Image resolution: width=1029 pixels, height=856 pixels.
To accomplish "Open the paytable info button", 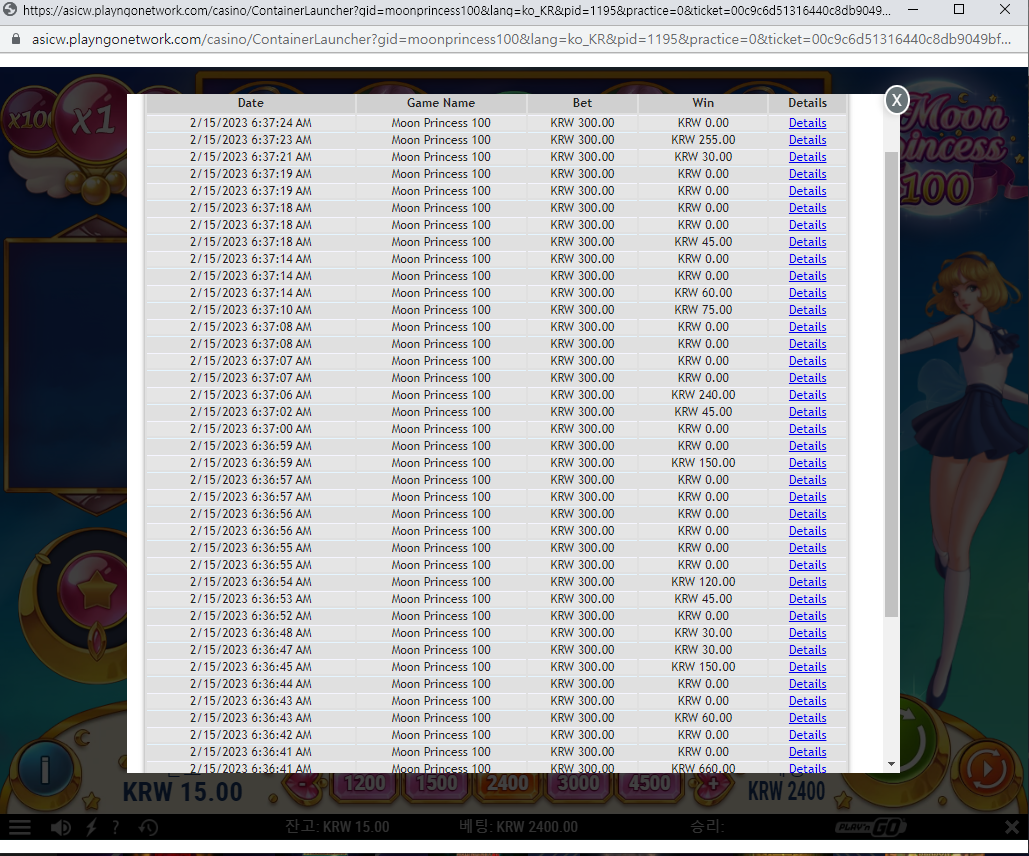I will click(x=45, y=769).
